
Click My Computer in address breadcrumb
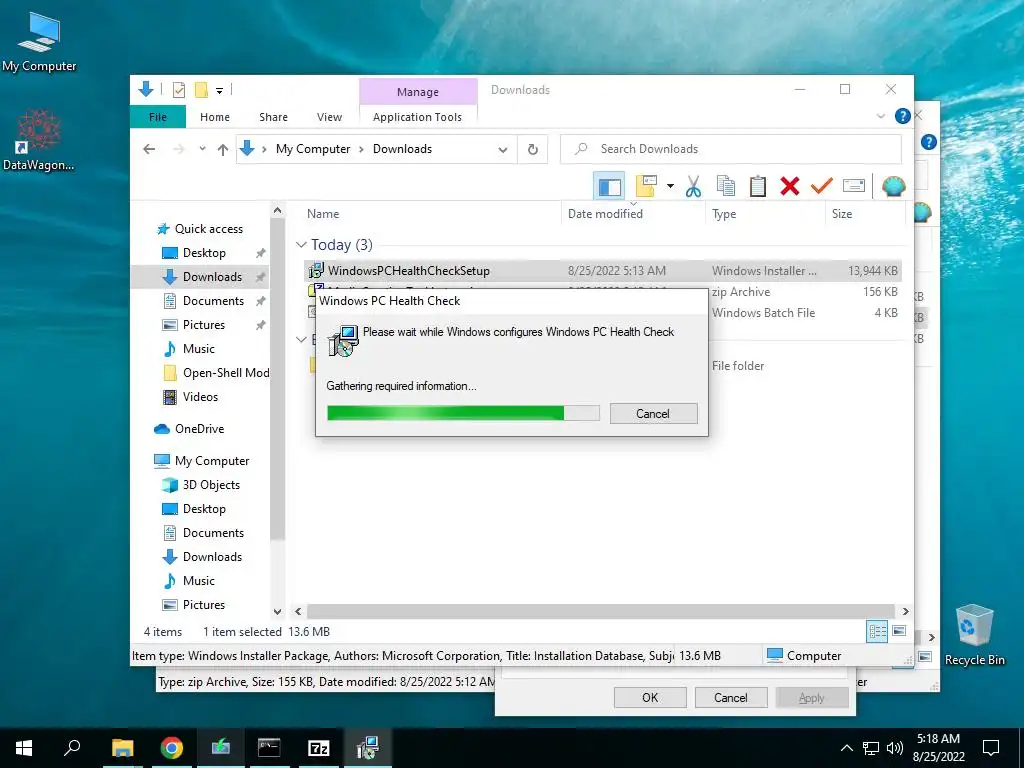click(313, 149)
